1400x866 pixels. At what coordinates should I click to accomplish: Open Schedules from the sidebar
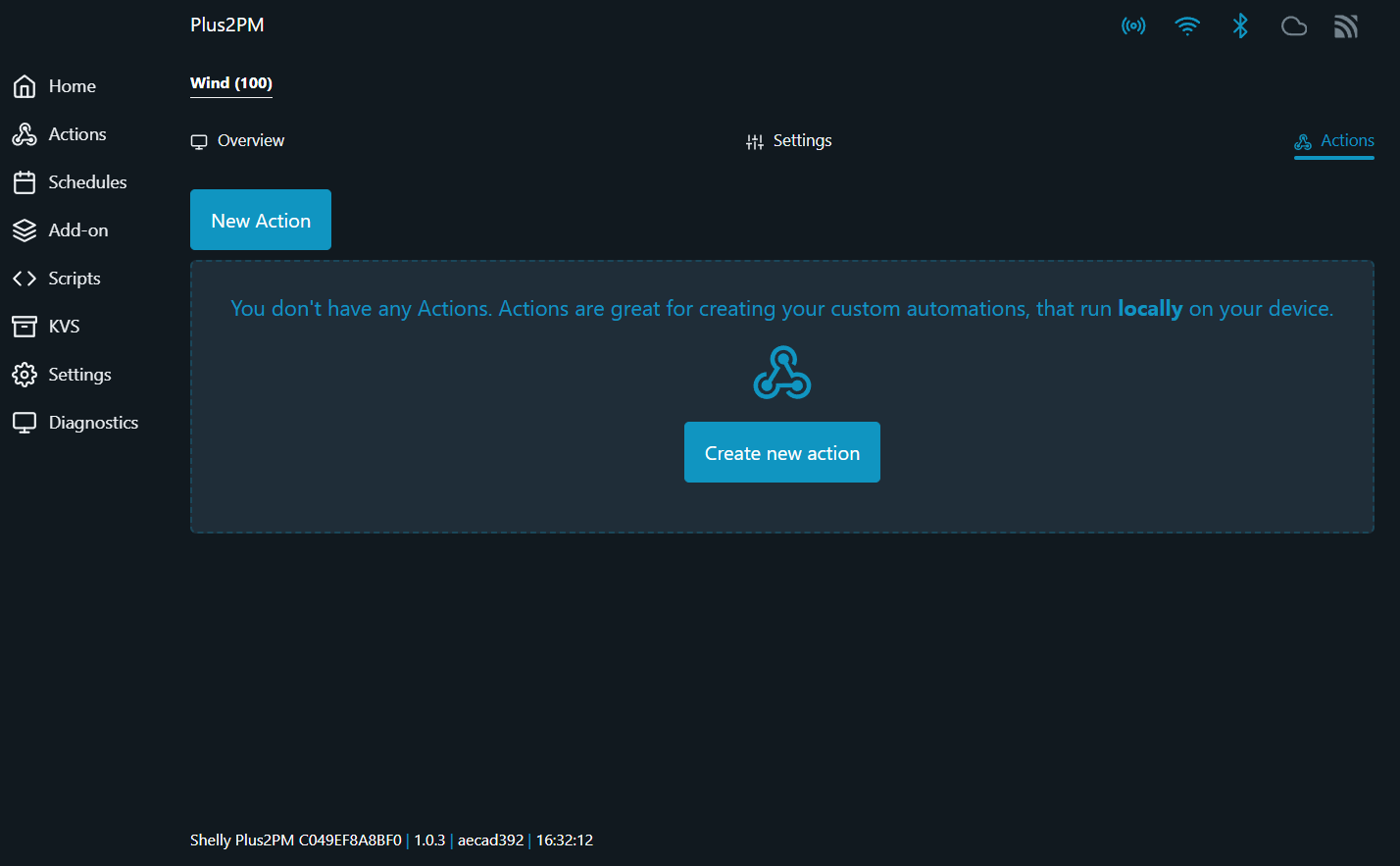(x=87, y=182)
